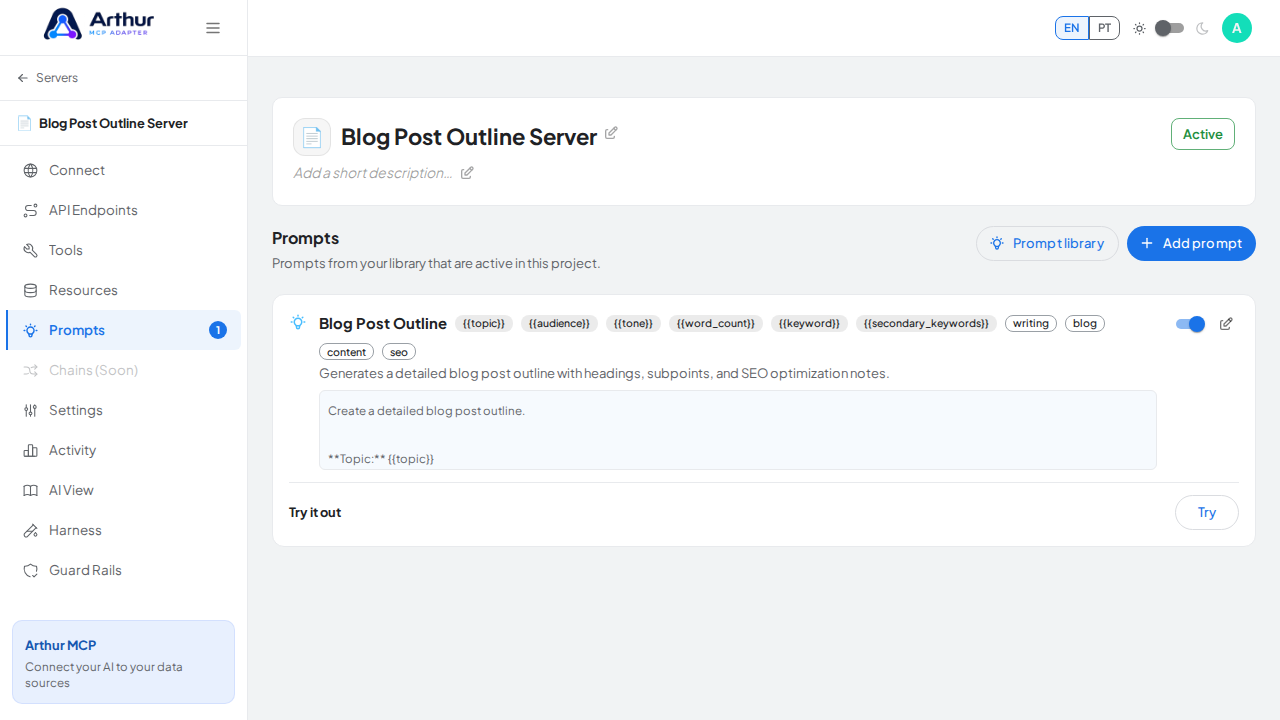Click the shield Guard Rails icon

coord(31,570)
